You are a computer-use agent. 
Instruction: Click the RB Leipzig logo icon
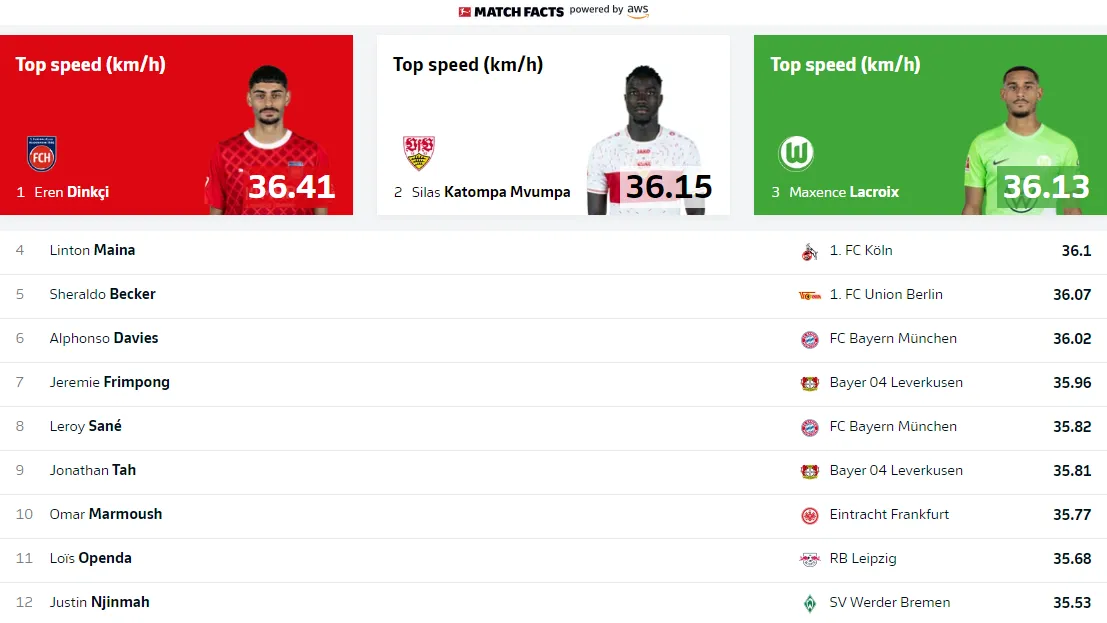(809, 559)
